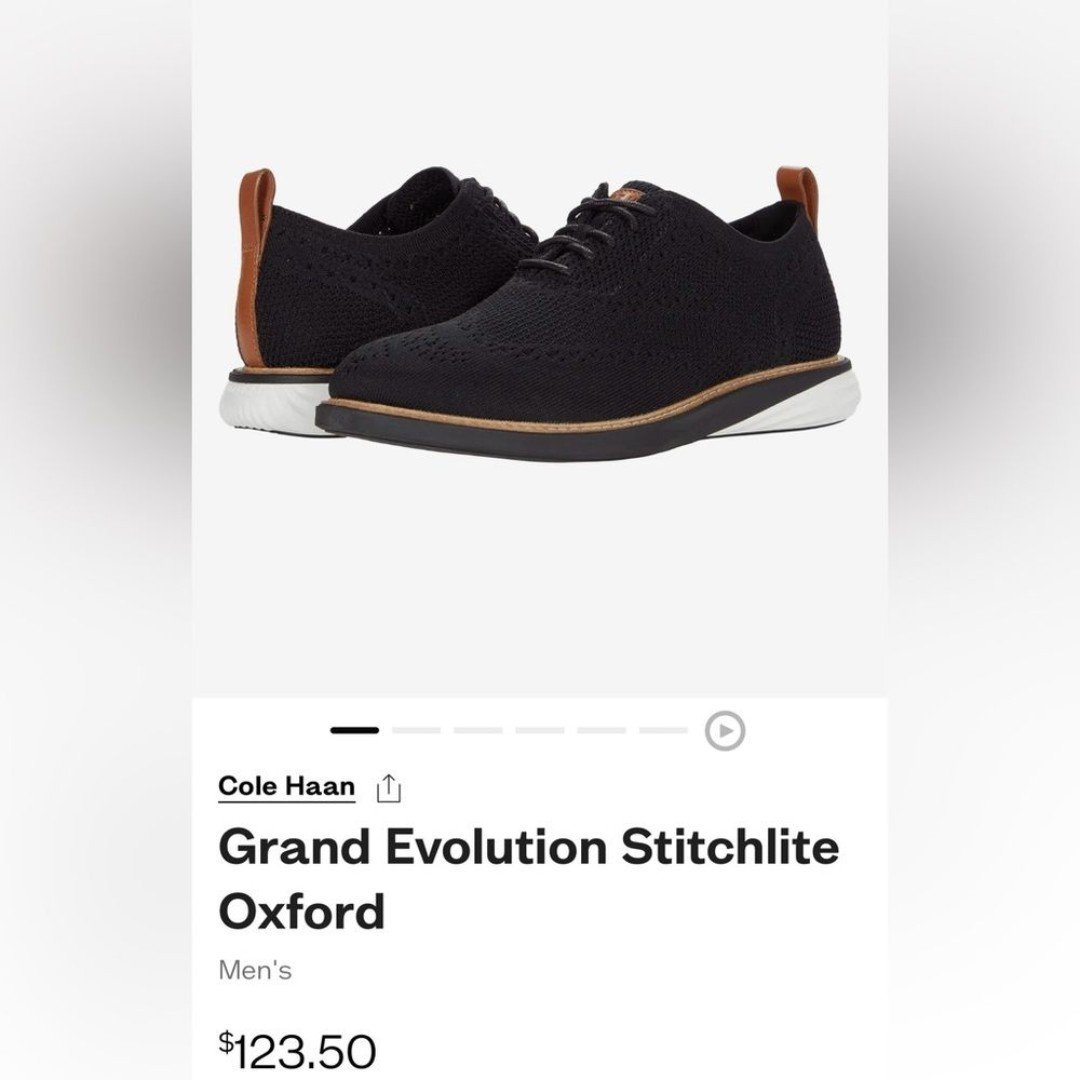Viewport: 1080px width, 1080px height.
Task: Switch to the fifth carousel image indicator
Action: 601,730
